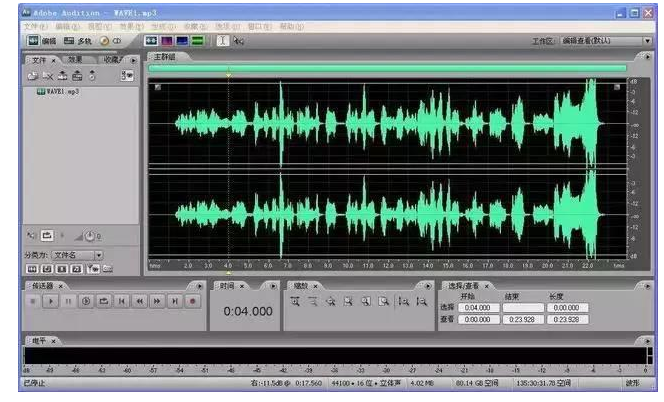Click the empty selection end field
This screenshot has height=402, width=664.
click(523, 308)
